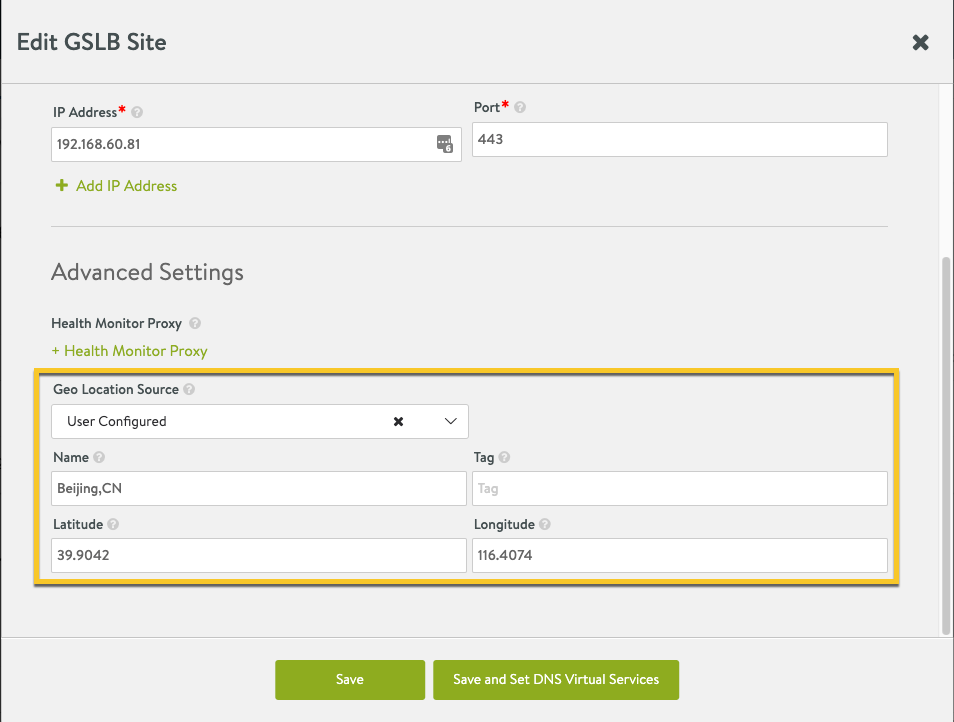Add a Health Monitor Proxy
954x722 pixels.
[130, 351]
